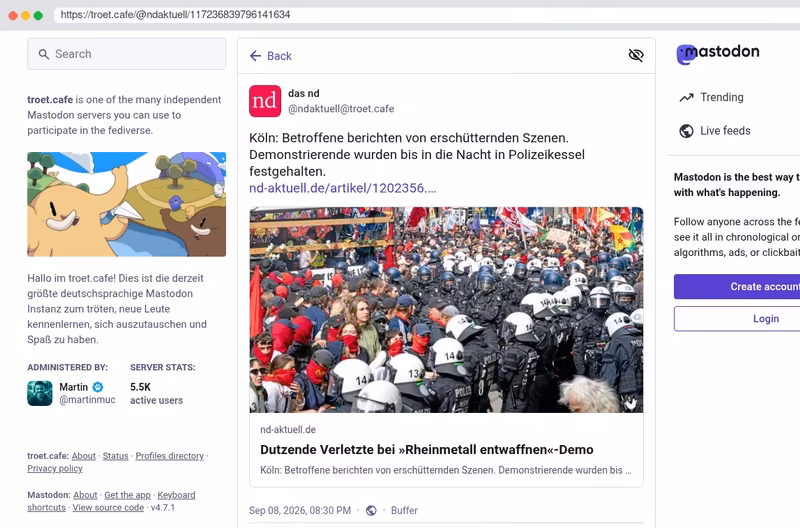Click the Back arrow icon
Viewport: 800px width, 528px height.
tap(255, 56)
